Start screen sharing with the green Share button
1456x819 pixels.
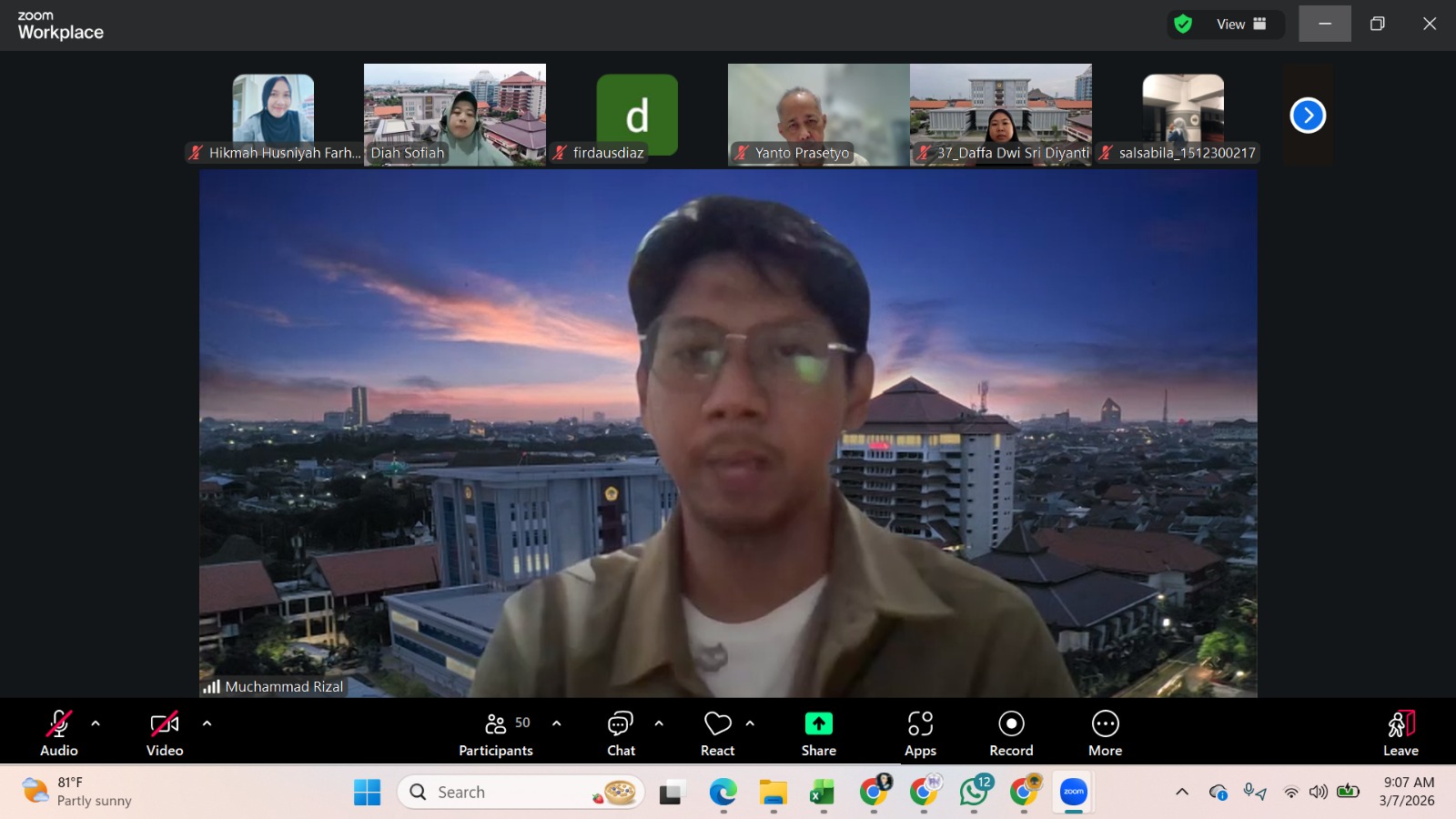[818, 732]
